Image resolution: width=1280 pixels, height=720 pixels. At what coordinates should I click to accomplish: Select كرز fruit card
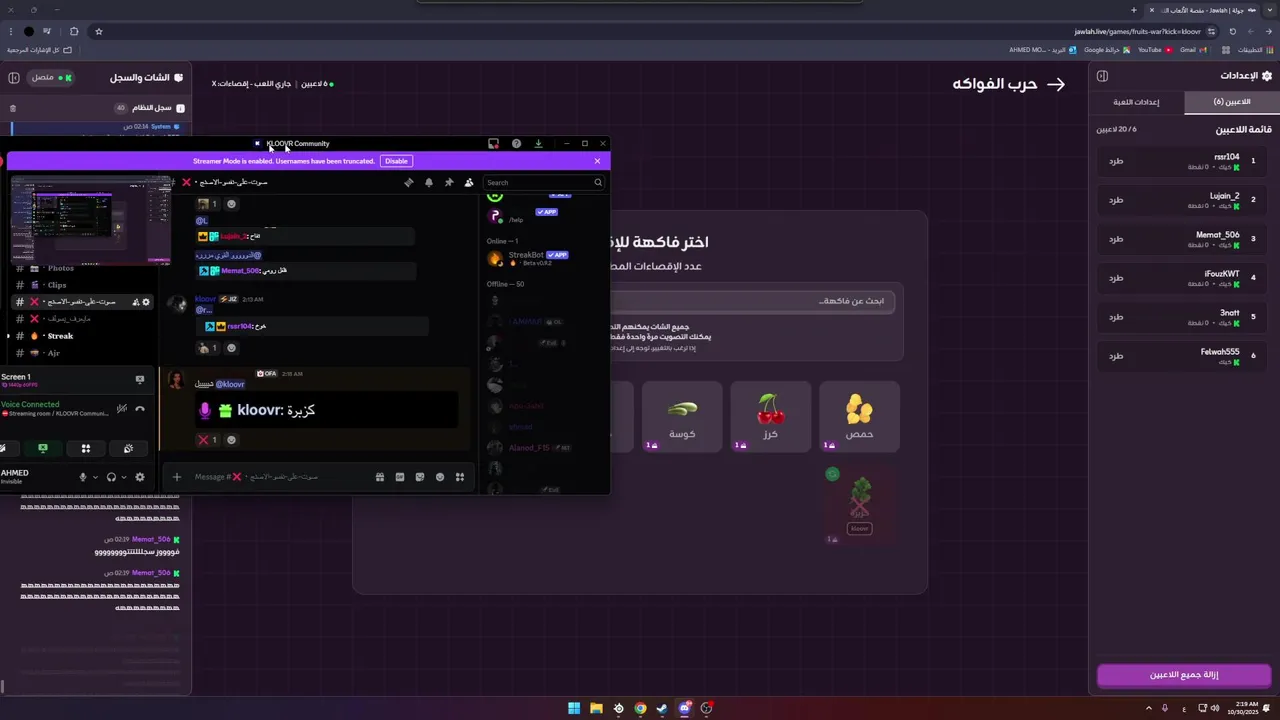tap(770, 416)
